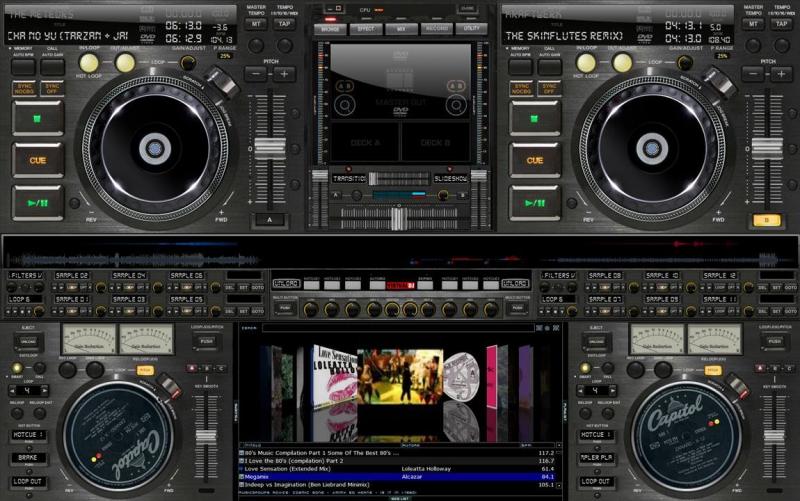800x501 pixels.
Task: Toggle SYNC NOCBG on the right deck
Action: (521, 89)
